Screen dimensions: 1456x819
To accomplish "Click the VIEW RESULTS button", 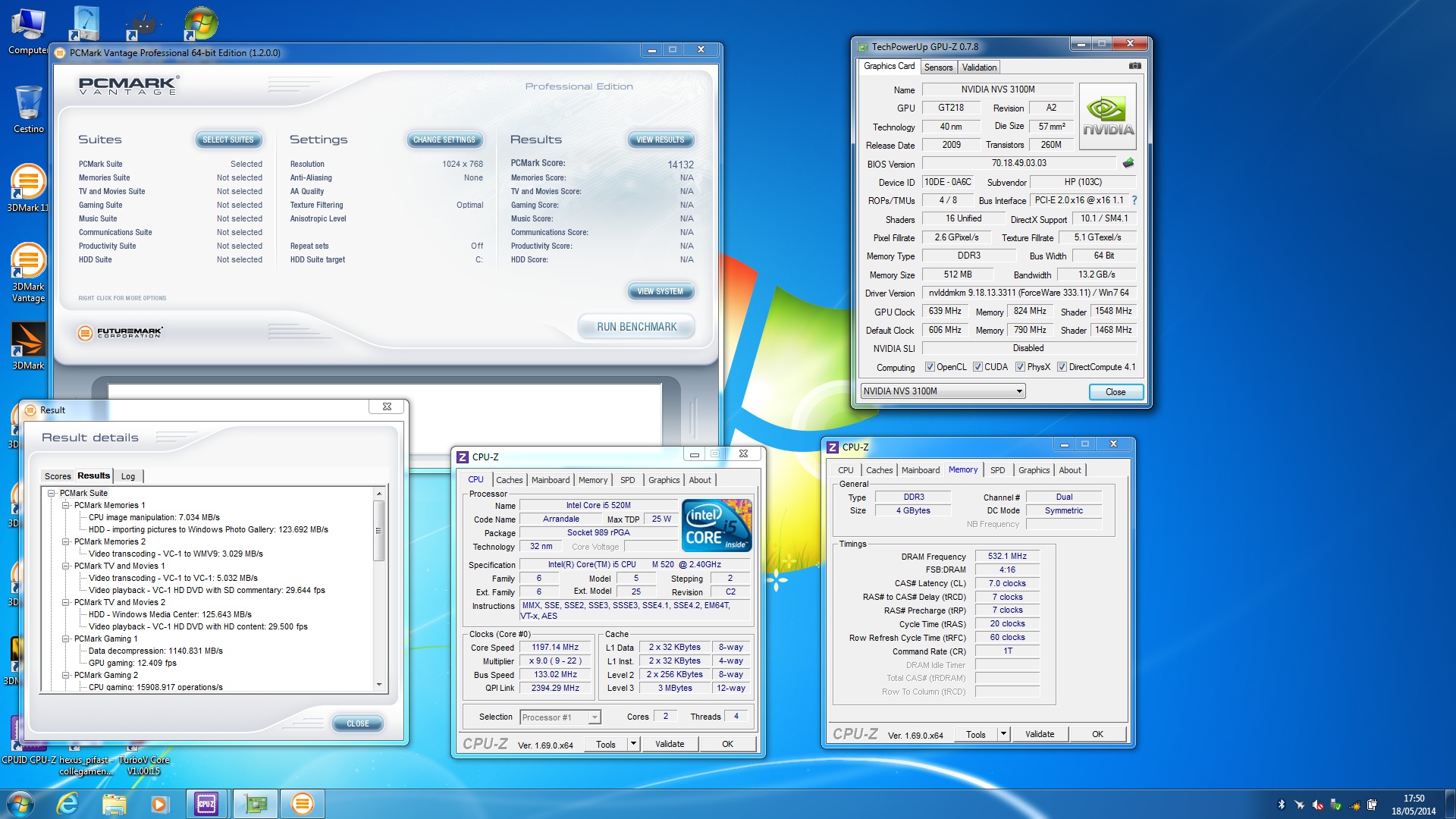I will 660,140.
